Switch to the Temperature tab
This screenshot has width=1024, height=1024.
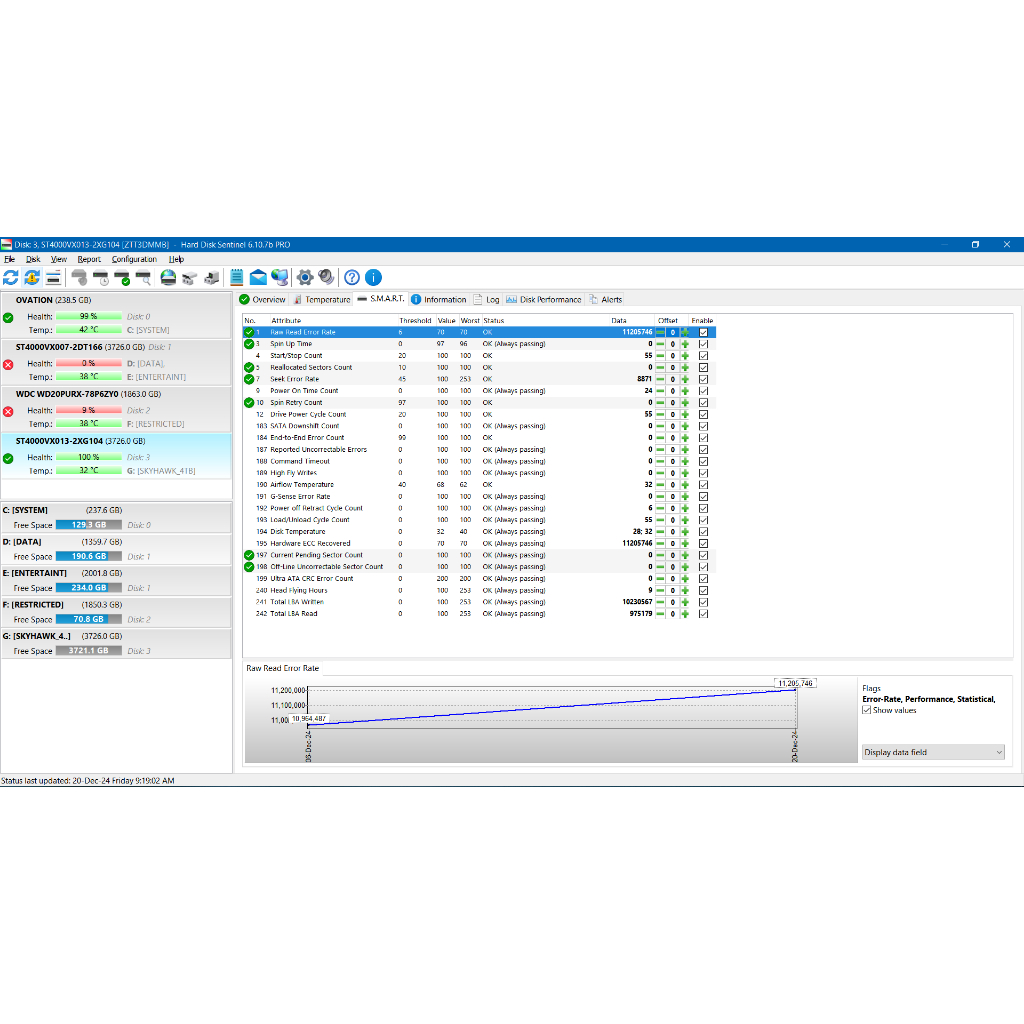click(322, 300)
